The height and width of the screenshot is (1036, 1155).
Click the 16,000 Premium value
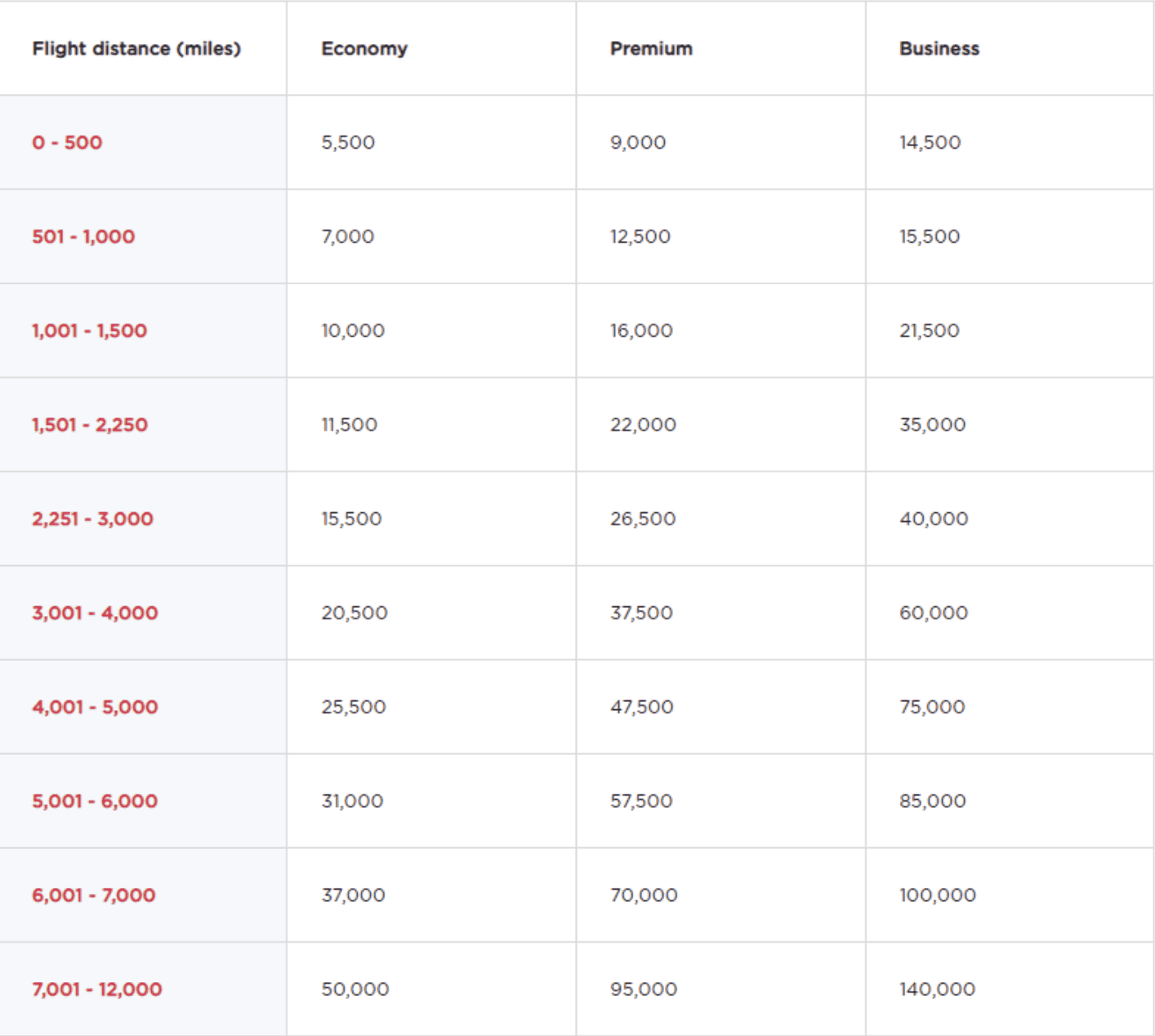641,331
